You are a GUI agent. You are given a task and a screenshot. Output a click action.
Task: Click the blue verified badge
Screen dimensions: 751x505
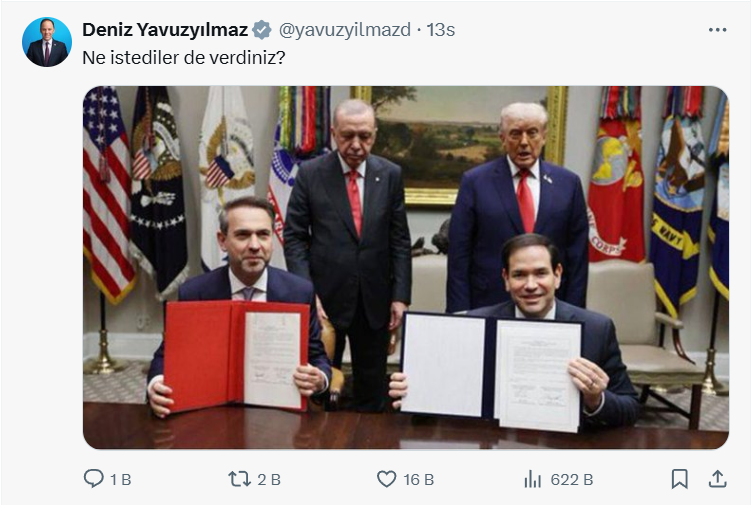(262, 30)
